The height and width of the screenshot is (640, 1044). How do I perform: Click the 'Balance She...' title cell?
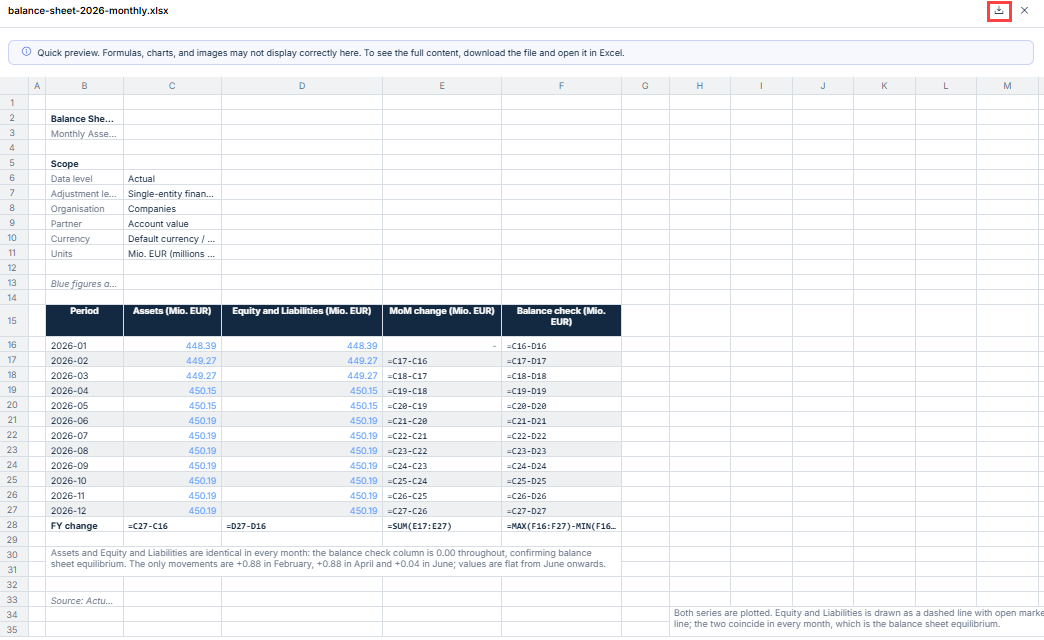coord(85,119)
